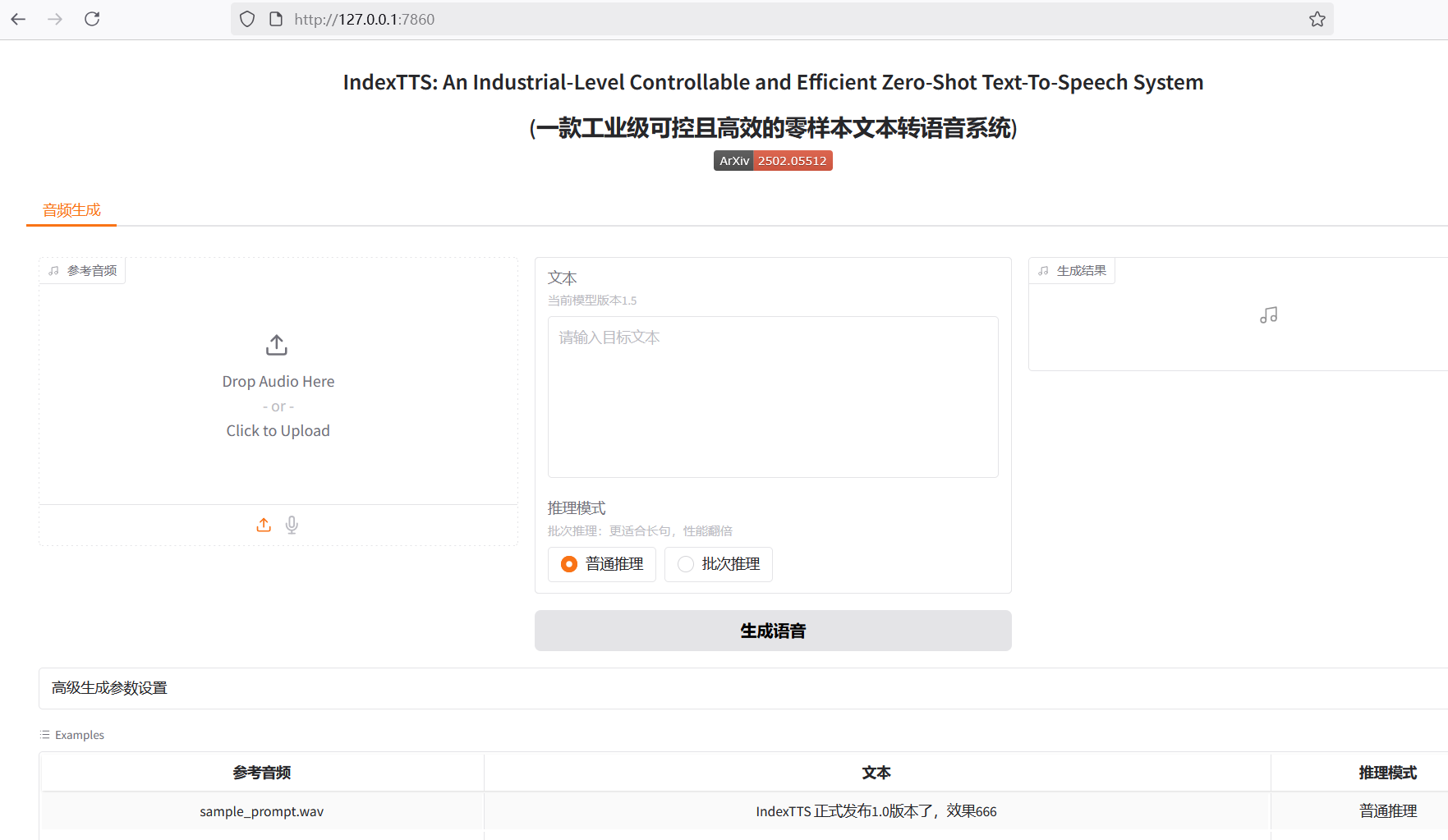The image size is (1448, 840).
Task: Select sample_prompt.wav example cell
Action: [262, 811]
